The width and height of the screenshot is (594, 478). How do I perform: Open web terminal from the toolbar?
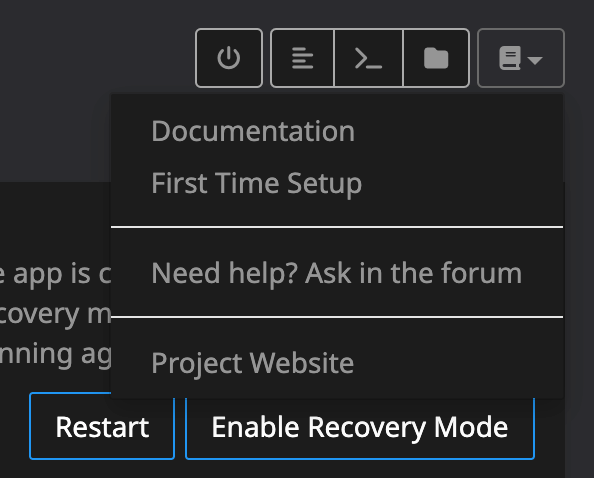pyautogui.click(x=369, y=58)
